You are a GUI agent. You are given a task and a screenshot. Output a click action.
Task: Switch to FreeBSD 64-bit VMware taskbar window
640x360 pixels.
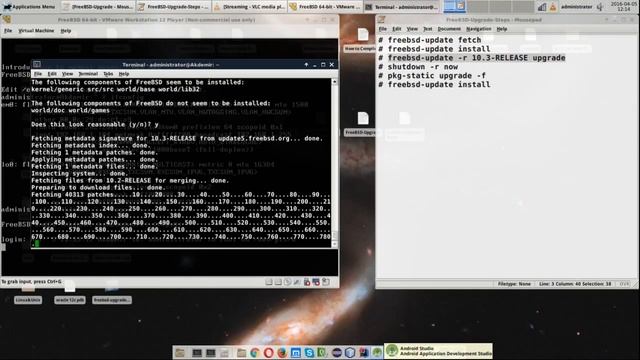point(324,7)
